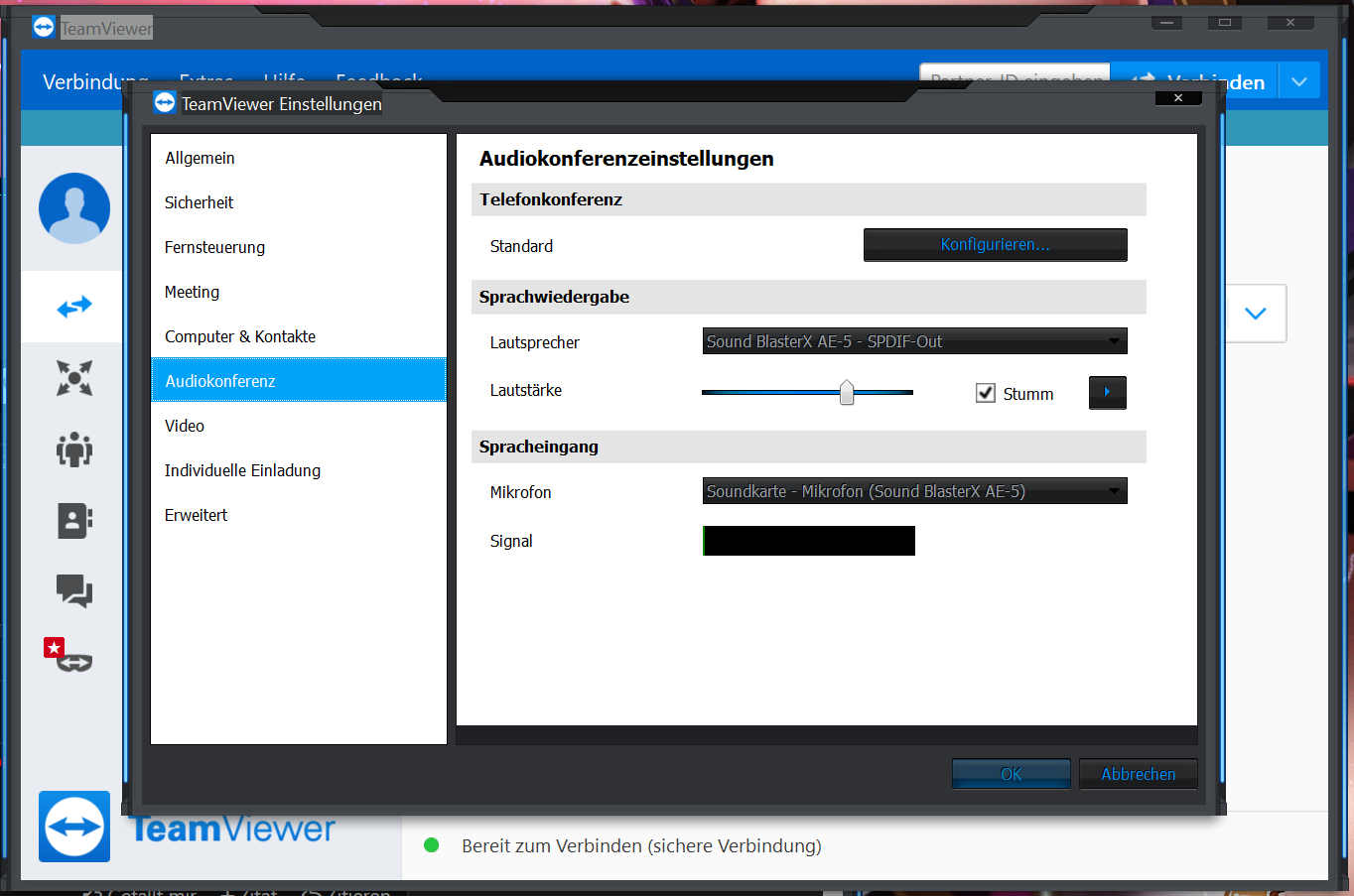Adjust the Lautstärke volume slider handle

[847, 393]
